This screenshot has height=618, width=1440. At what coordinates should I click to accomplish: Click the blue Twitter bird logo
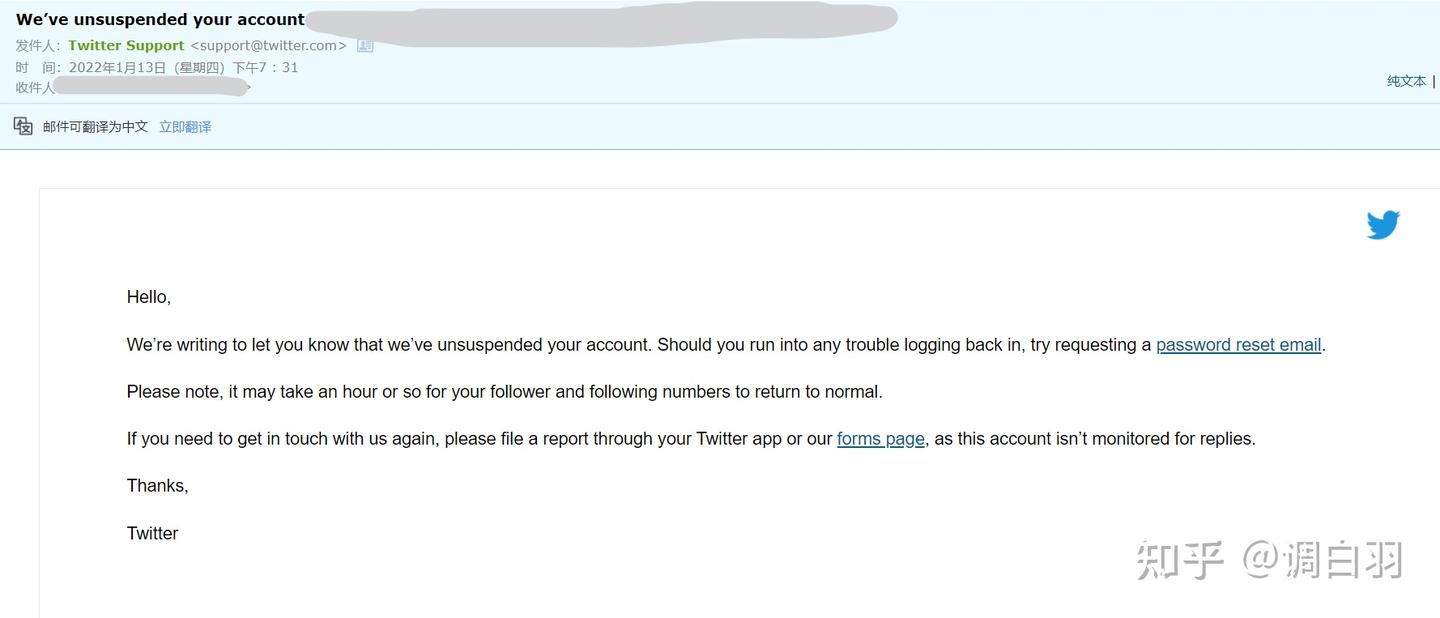[x=1383, y=225]
